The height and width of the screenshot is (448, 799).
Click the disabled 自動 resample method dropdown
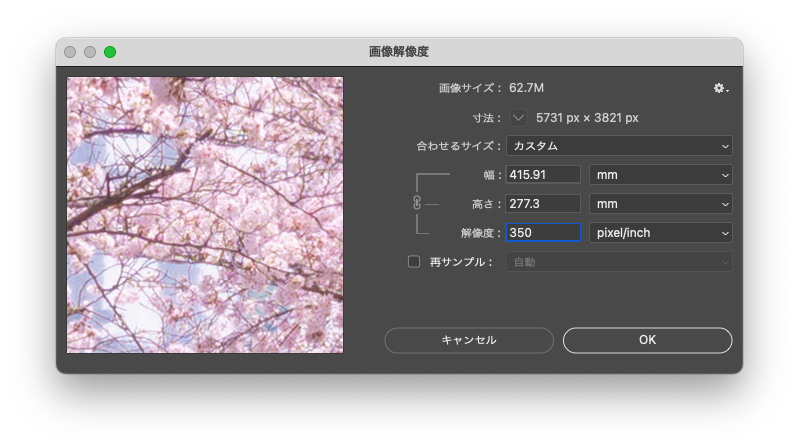tap(619, 262)
